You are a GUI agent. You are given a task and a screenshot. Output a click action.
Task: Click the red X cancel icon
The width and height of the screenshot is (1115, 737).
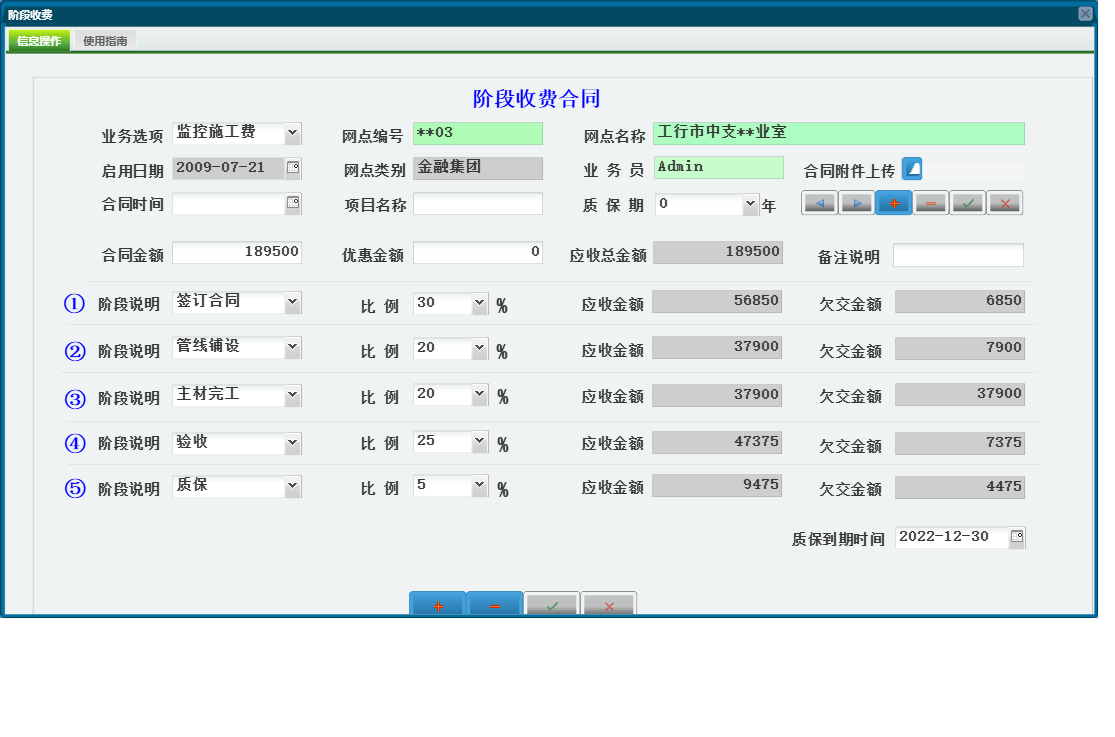click(x=1005, y=202)
